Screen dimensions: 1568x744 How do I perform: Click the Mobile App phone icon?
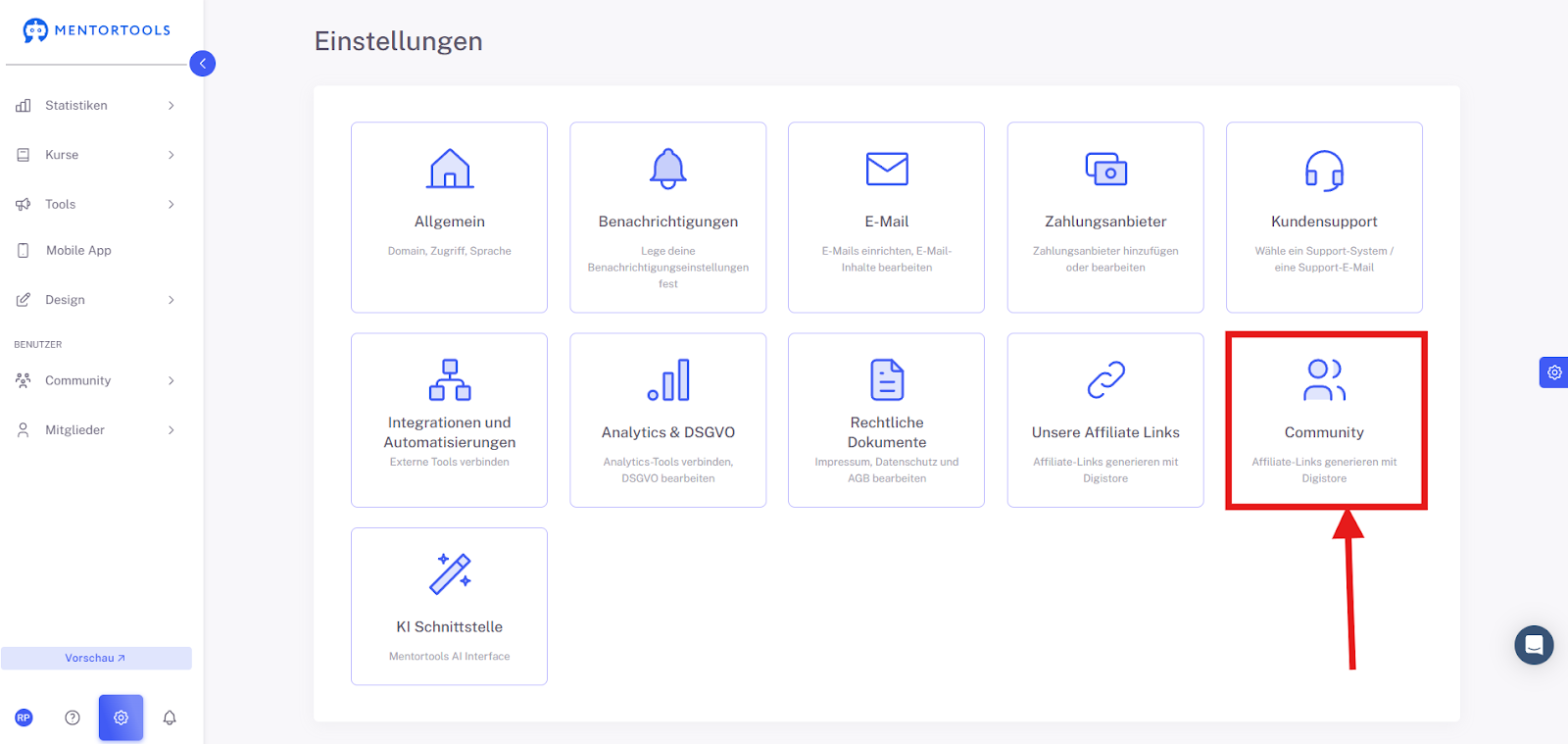pos(24,251)
